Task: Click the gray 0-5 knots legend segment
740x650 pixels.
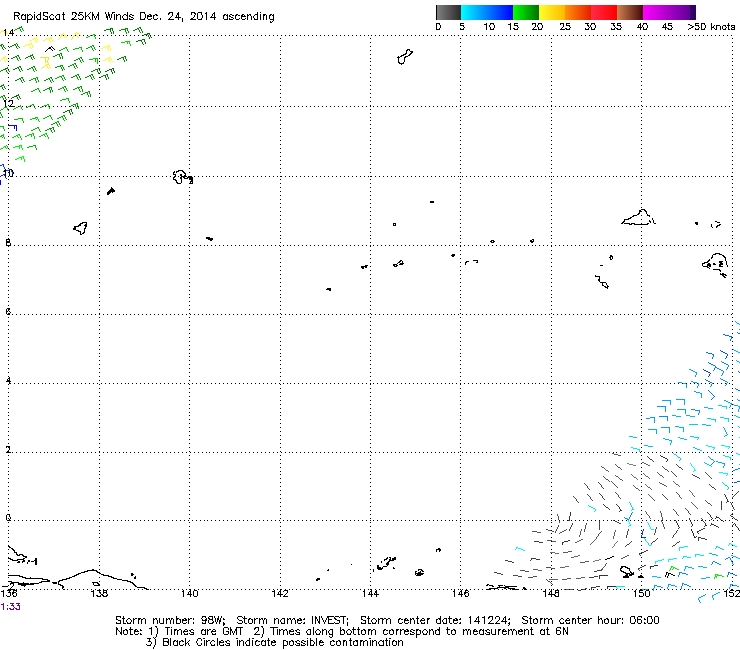Action: tap(448, 12)
